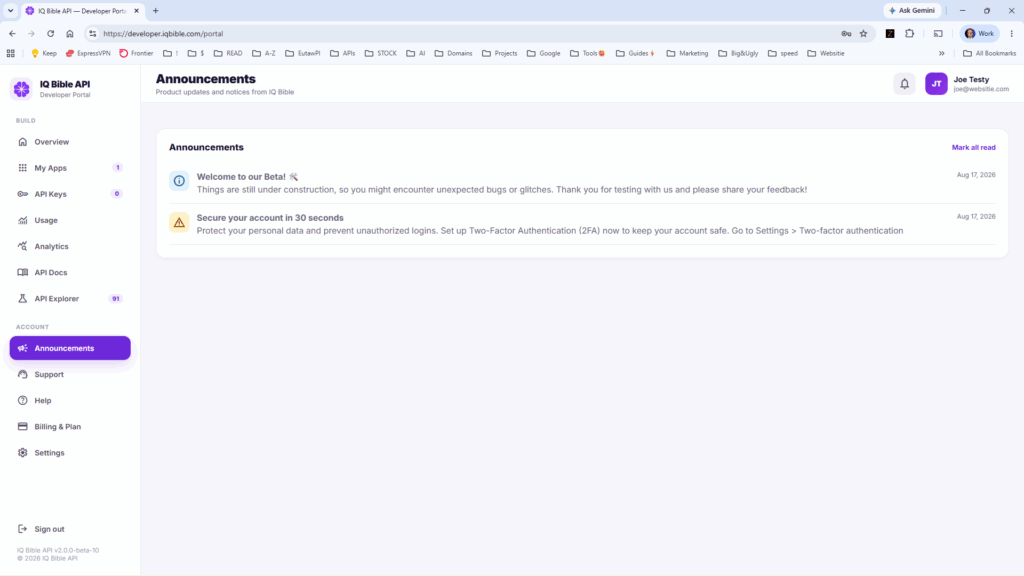Click the Support headset icon

click(x=23, y=374)
